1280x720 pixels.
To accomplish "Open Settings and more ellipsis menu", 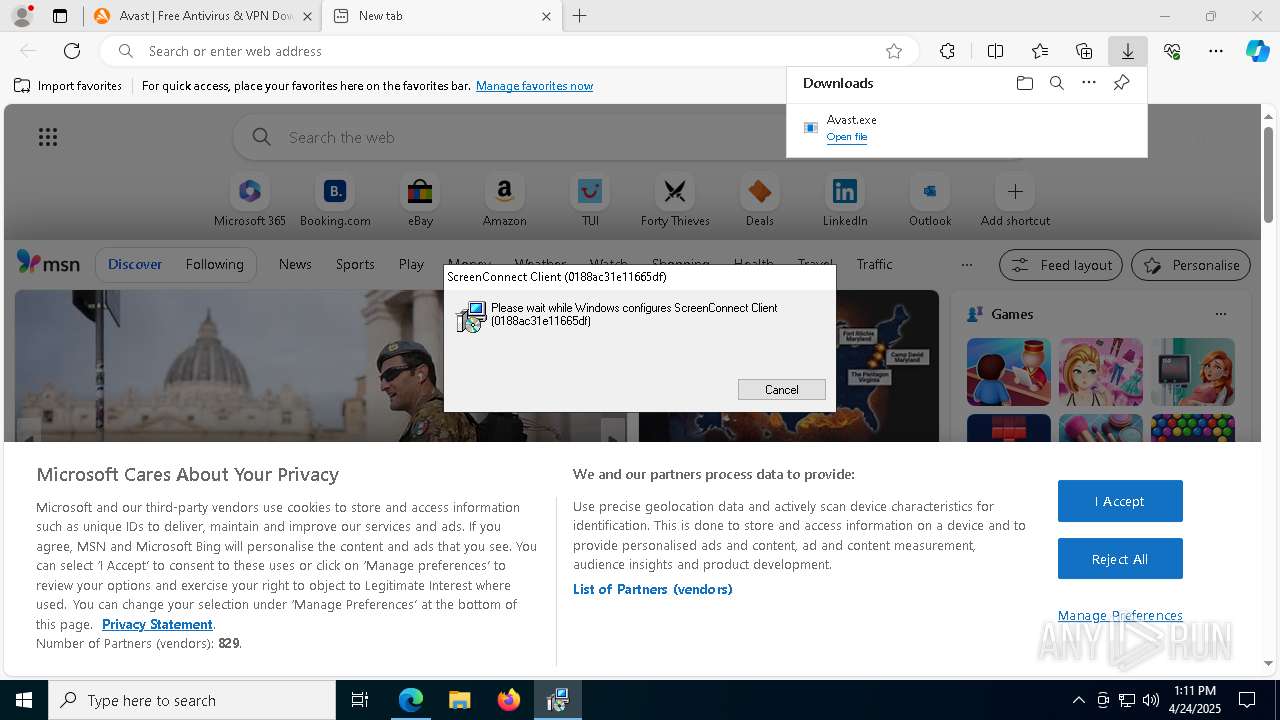I will coord(1215,51).
